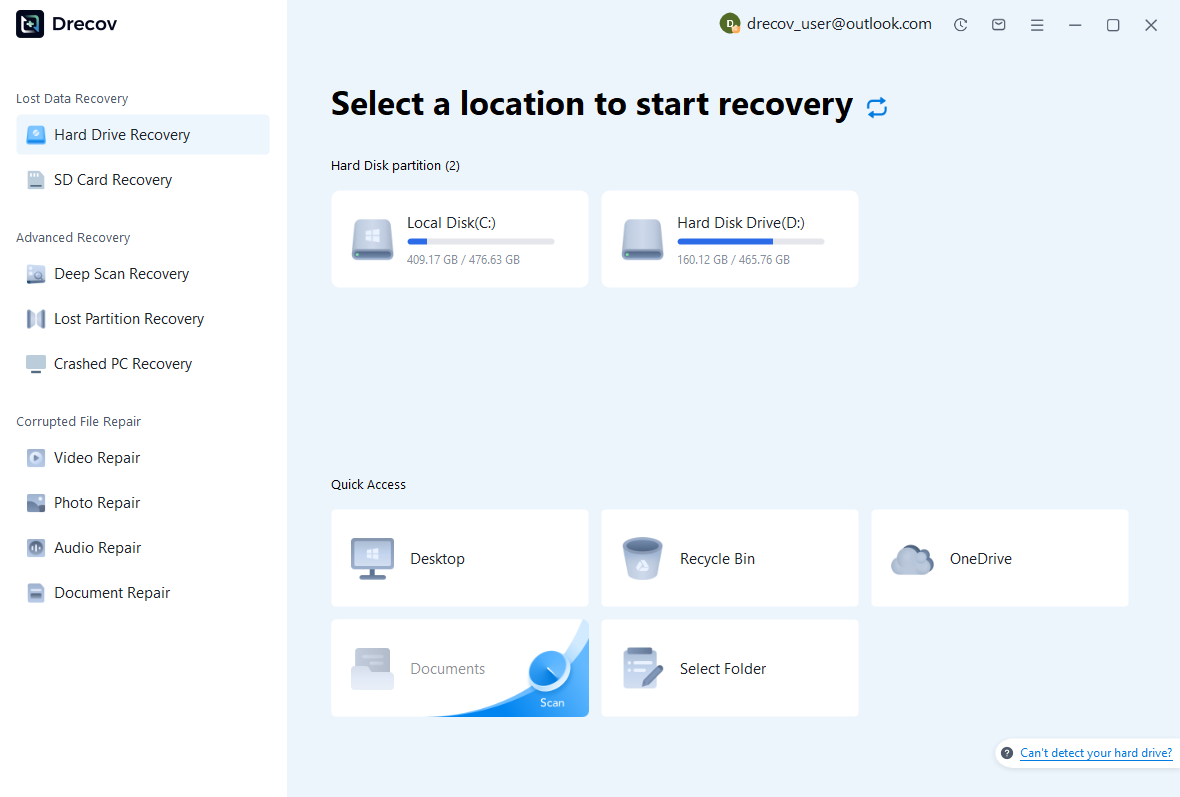The width and height of the screenshot is (1180, 797).
Task: Select Hard Drive Recovery in sidebar
Action: (x=143, y=135)
